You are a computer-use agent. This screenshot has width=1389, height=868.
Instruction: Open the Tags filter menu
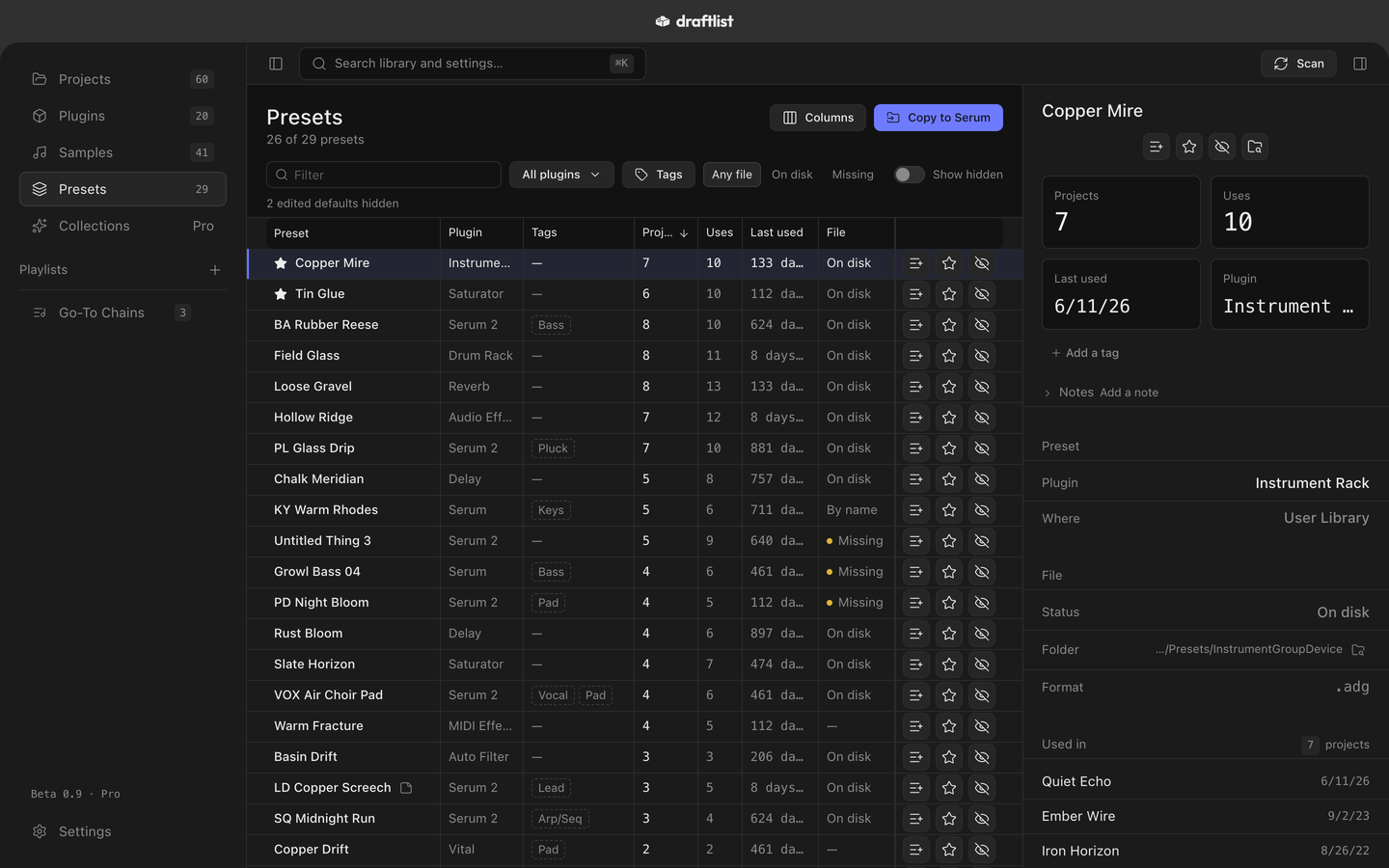659,175
